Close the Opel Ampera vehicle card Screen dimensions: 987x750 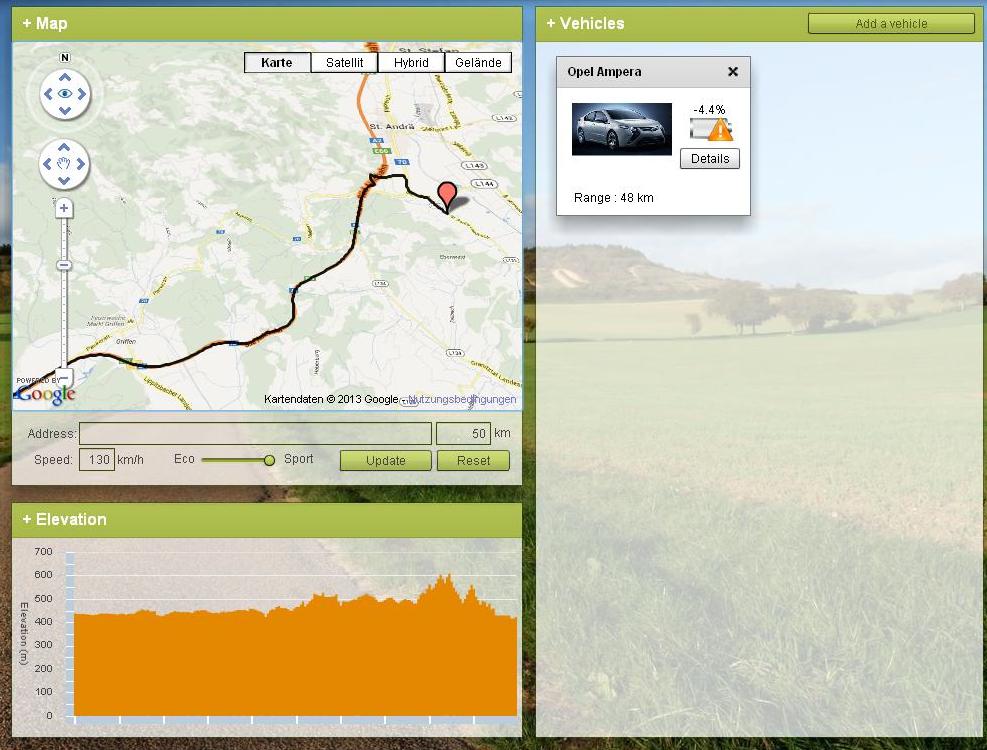tap(733, 72)
